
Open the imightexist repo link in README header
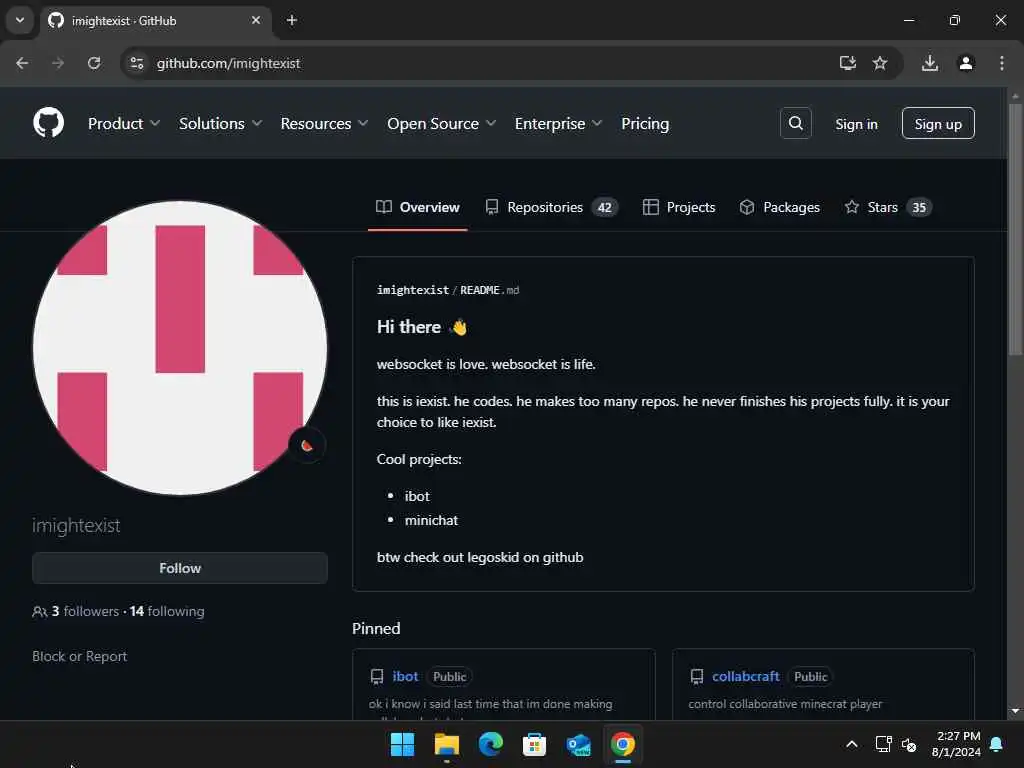coord(413,290)
